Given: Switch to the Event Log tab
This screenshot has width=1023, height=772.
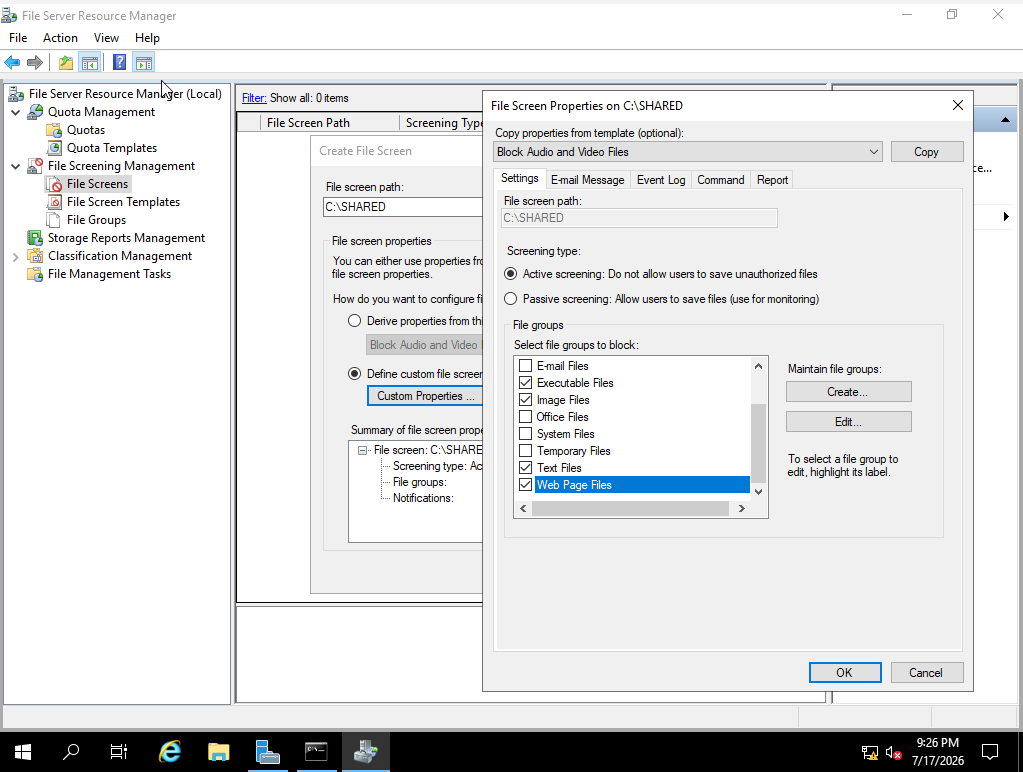Looking at the screenshot, I should 661,180.
